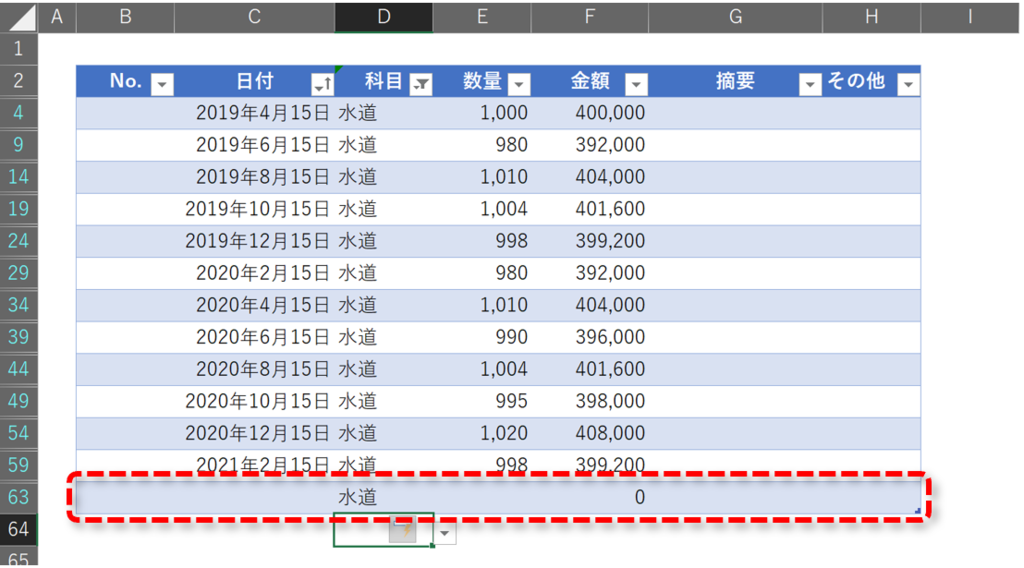Image resolution: width=1024 pixels, height=568 pixels.
Task: Open the 金額 column filter dropdown
Action: point(636,84)
